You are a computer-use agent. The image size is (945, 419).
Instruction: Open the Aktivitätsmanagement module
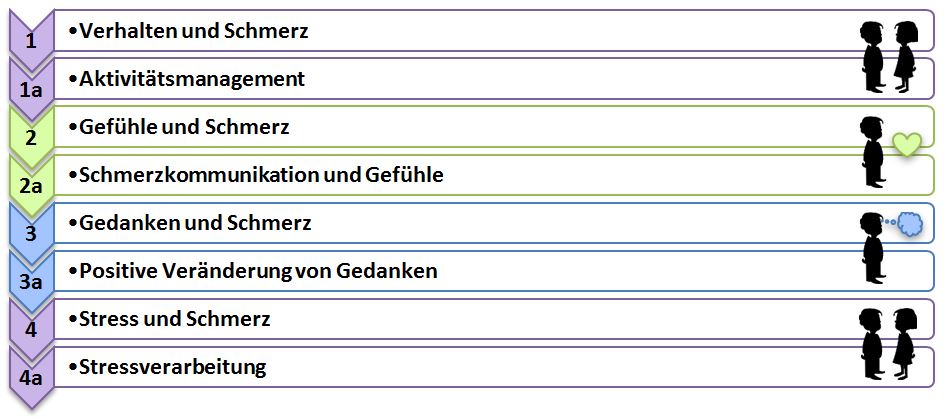click(192, 78)
